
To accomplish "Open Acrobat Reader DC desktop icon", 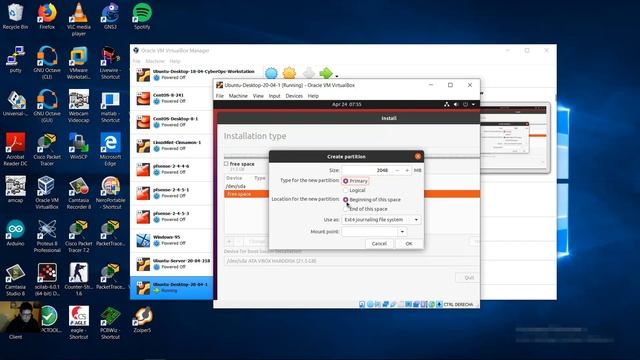I will tap(16, 149).
